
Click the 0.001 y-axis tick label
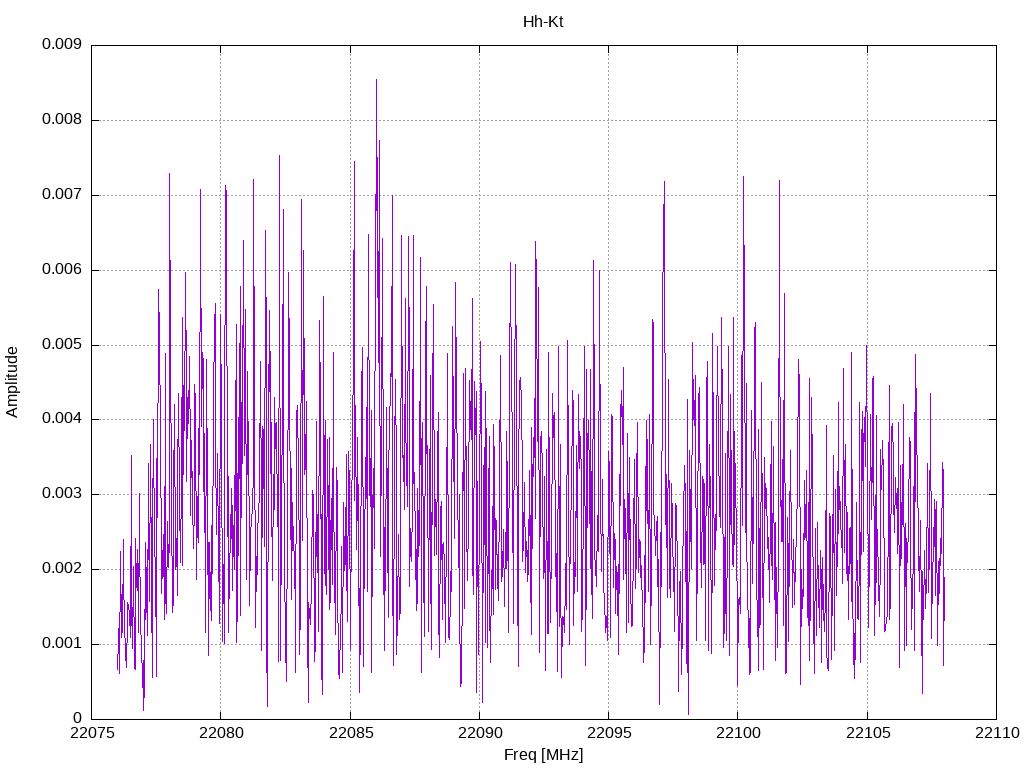click(x=62, y=644)
